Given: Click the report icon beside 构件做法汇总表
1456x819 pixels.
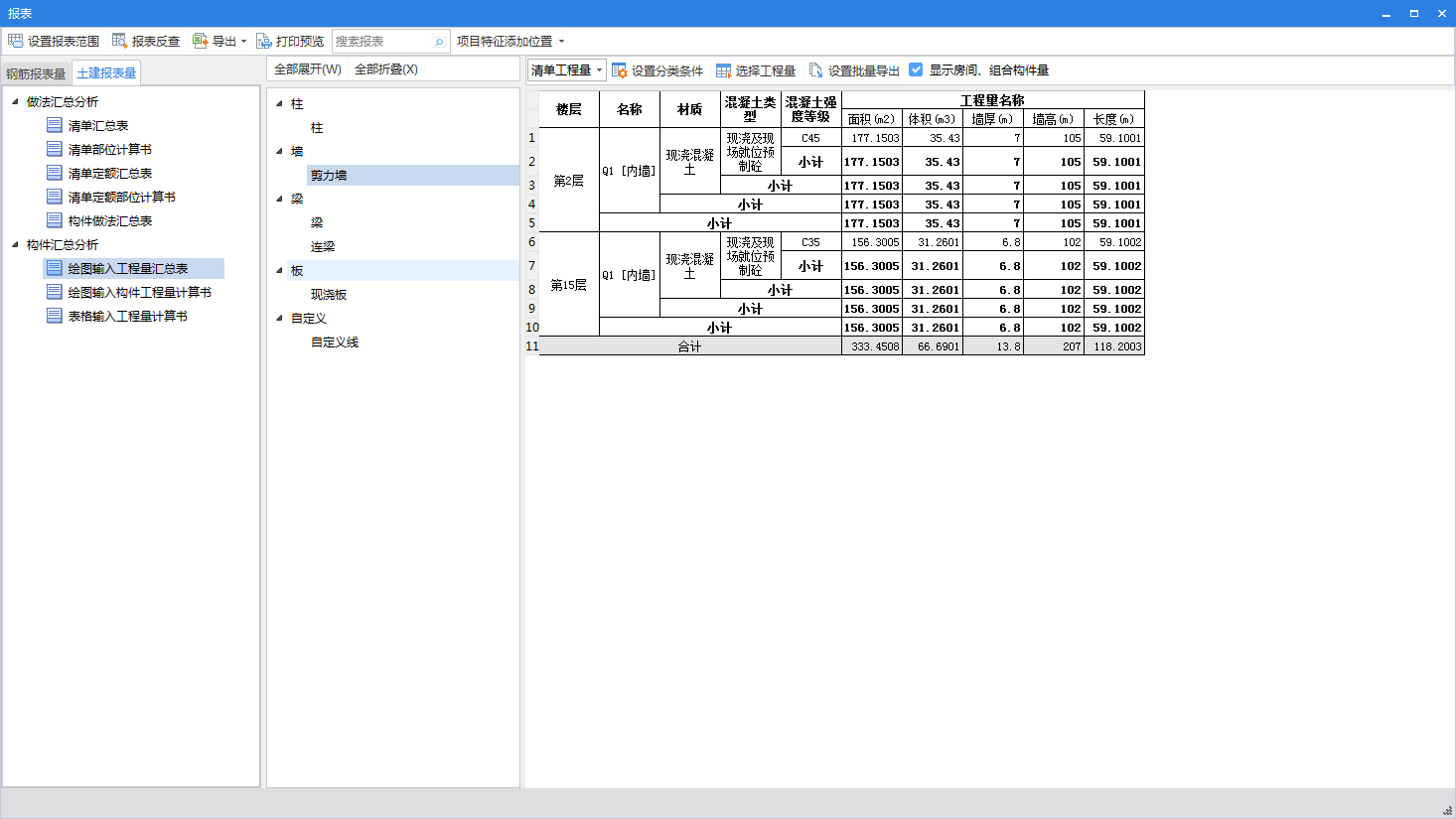Looking at the screenshot, I should [55, 220].
